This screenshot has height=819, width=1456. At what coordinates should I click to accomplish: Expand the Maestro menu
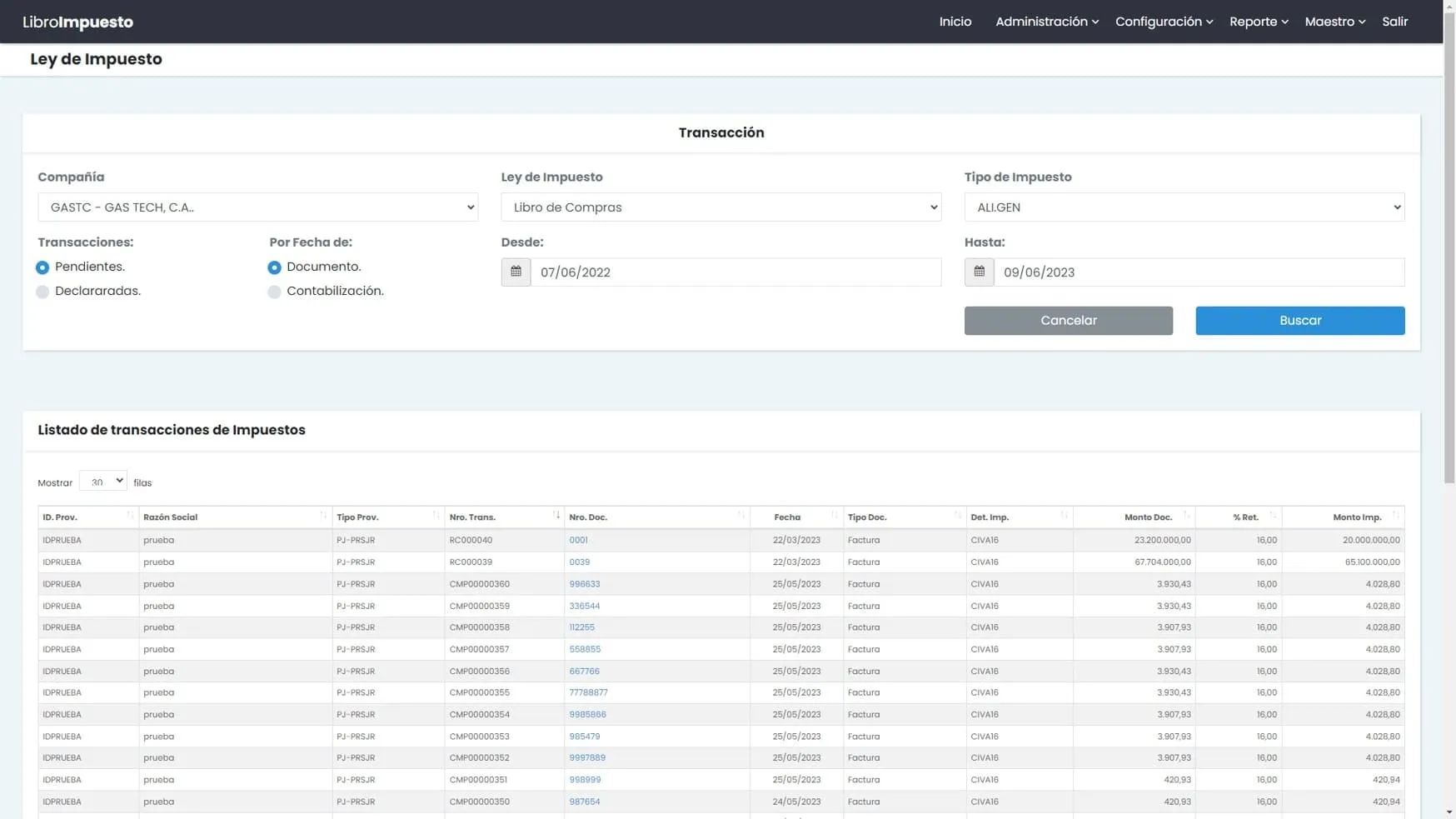click(x=1334, y=22)
